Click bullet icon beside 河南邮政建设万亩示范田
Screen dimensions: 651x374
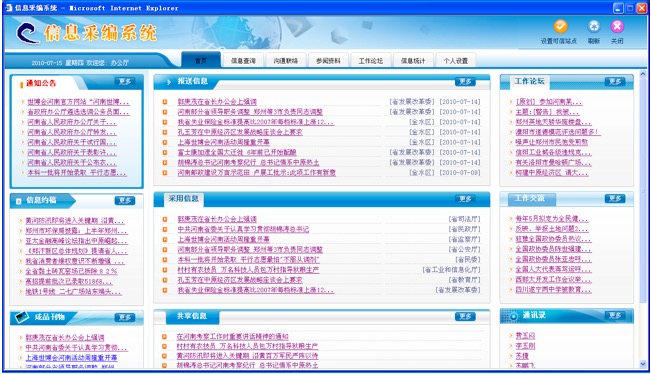(165, 173)
